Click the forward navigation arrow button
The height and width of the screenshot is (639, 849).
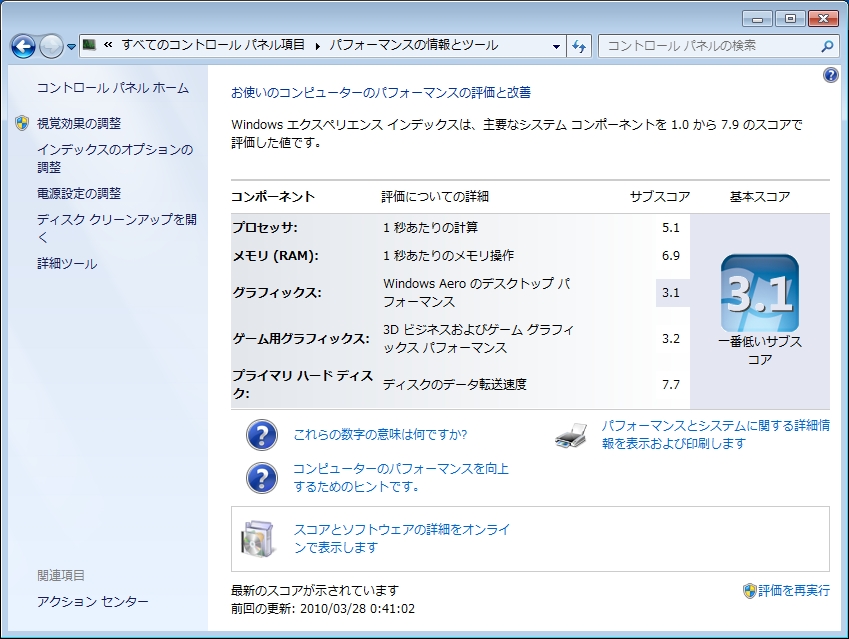coord(51,46)
